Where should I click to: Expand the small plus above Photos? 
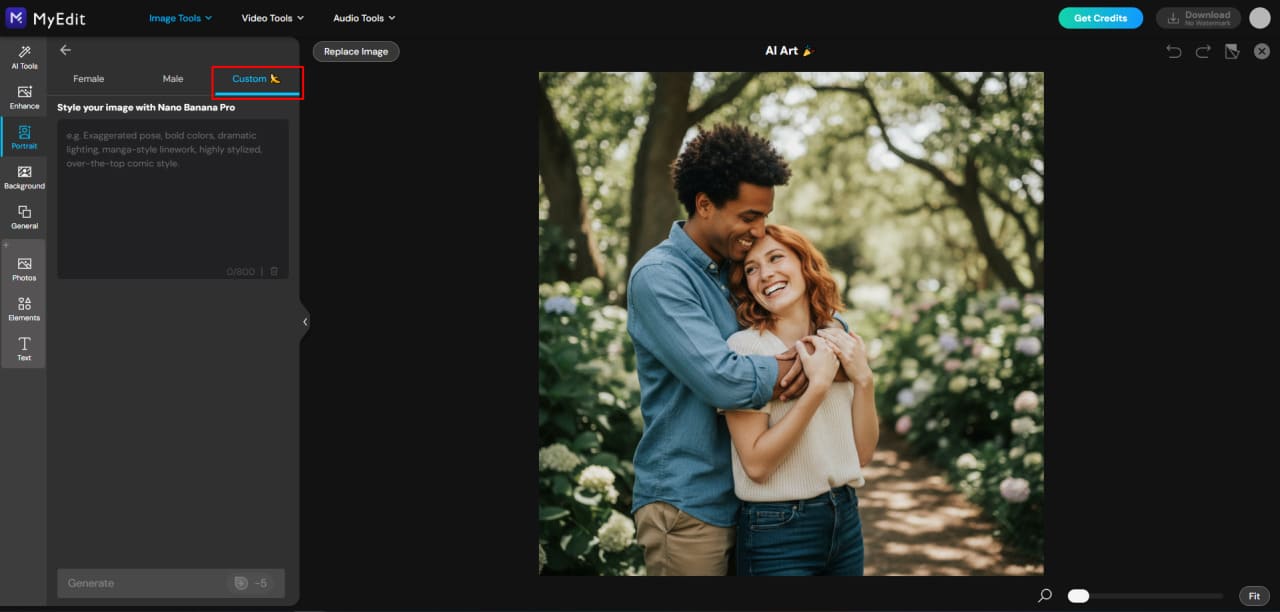tap(5, 245)
